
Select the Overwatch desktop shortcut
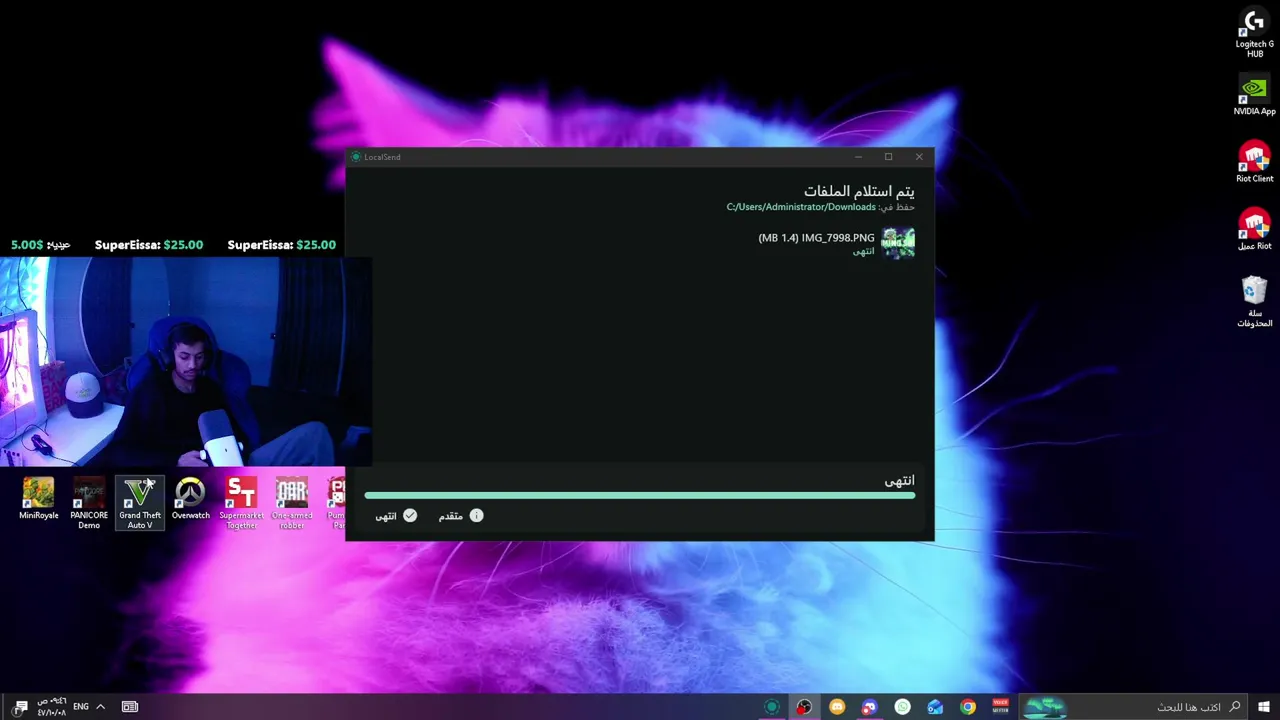190,499
